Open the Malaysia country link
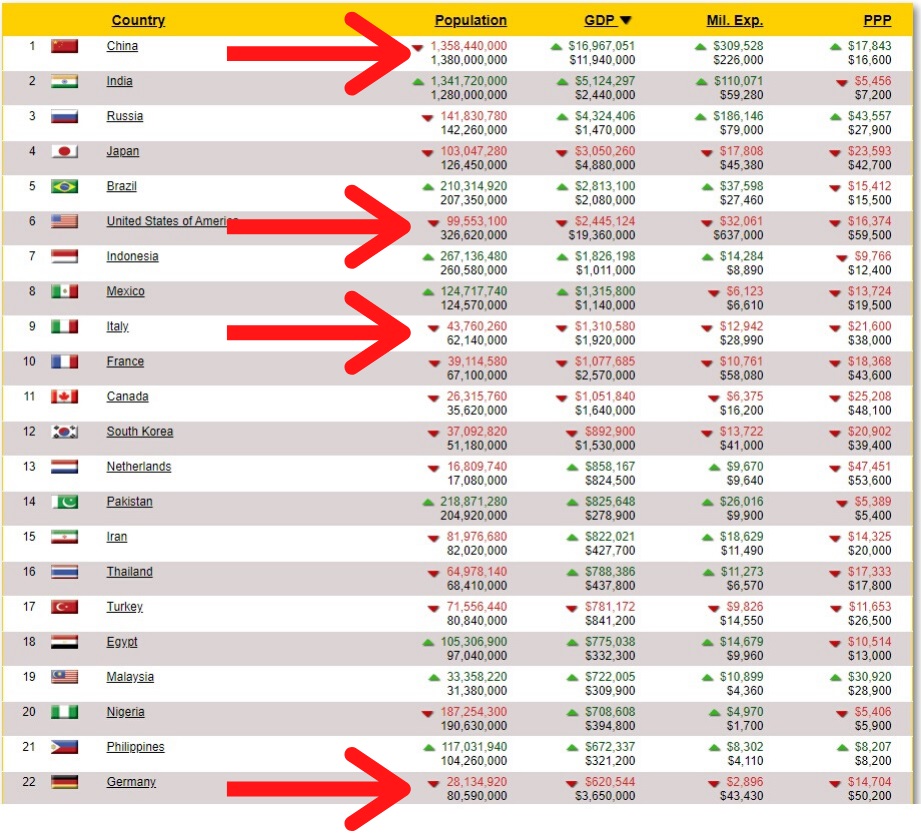921x840 pixels. (x=130, y=677)
